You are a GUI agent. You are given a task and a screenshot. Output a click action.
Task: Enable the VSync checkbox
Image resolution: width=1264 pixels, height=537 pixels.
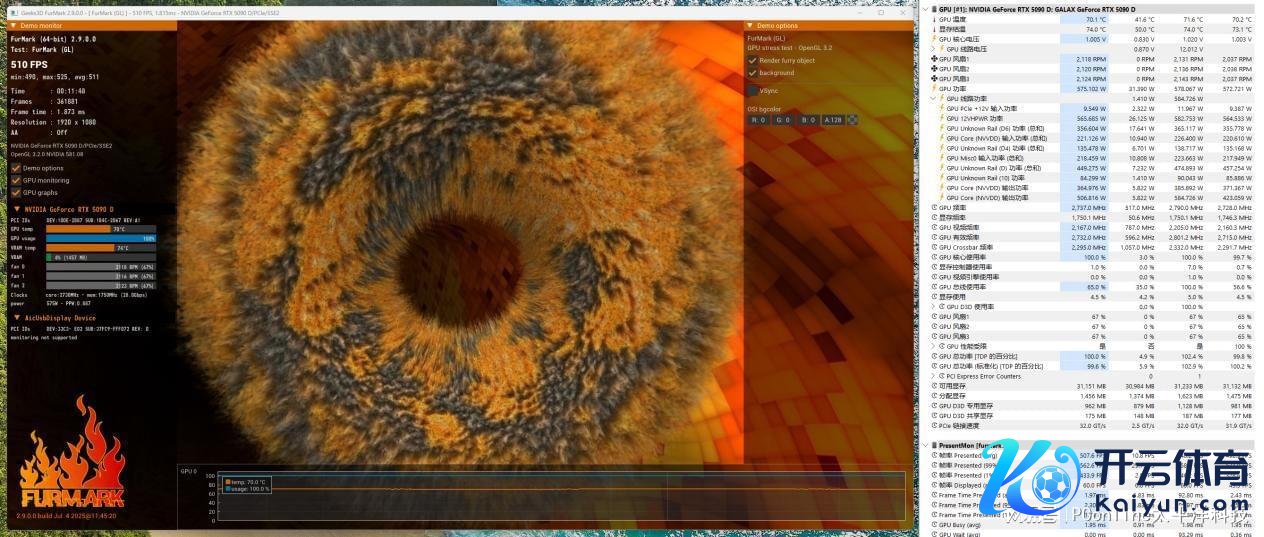pos(752,91)
